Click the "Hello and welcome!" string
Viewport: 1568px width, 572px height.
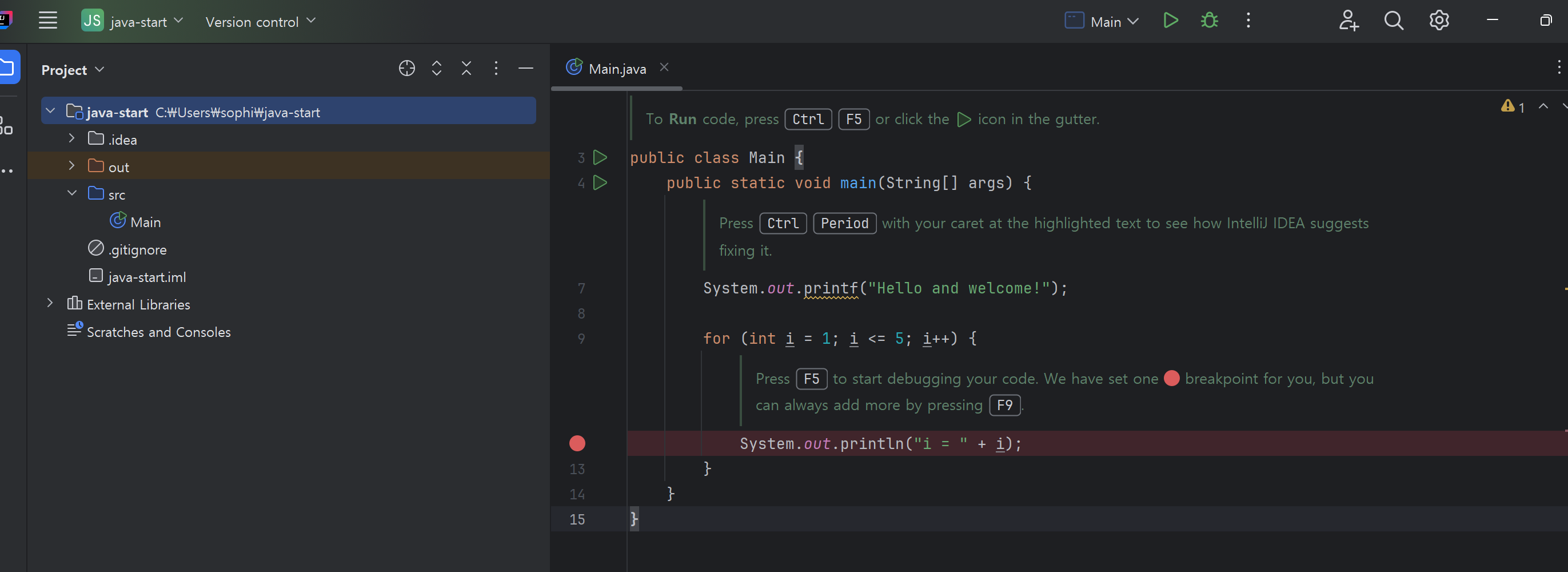[959, 288]
